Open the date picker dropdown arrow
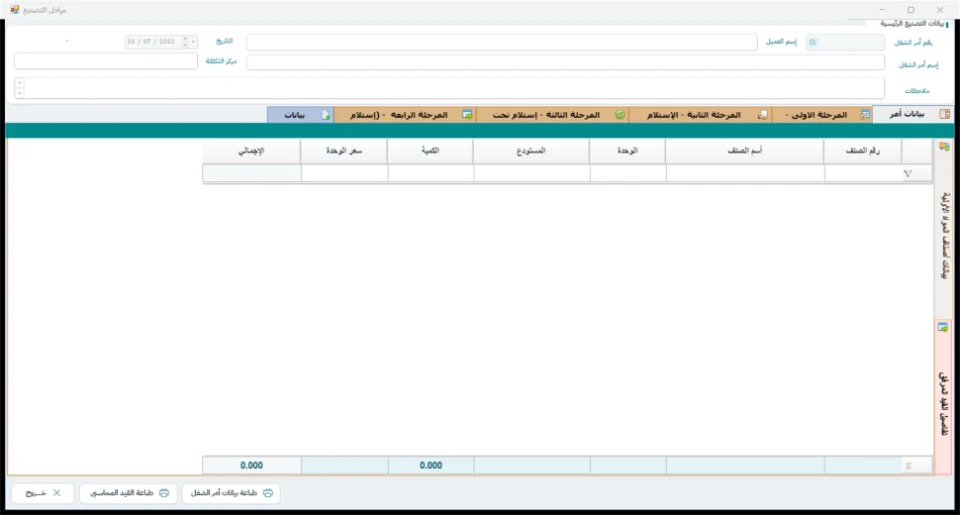Screen dimensions: 960x515 193,42
